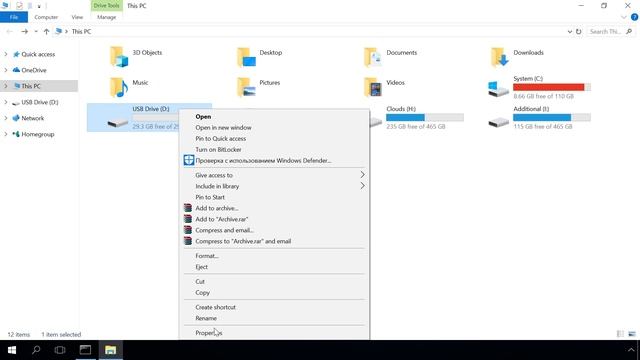Click the WinRAR icon beside Compress and email

point(188,230)
